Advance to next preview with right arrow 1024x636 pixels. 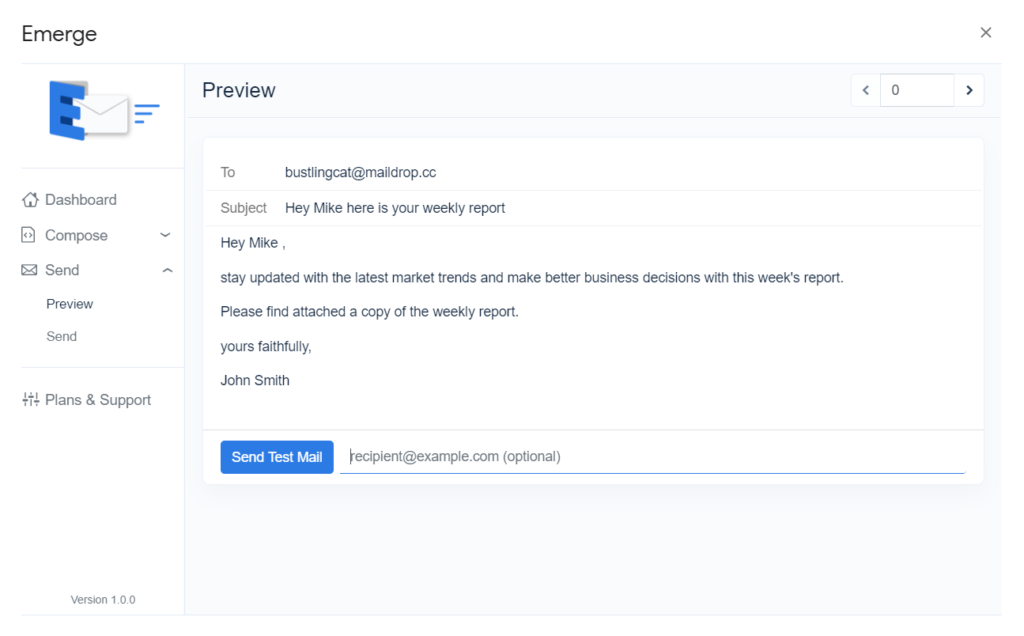click(x=968, y=90)
